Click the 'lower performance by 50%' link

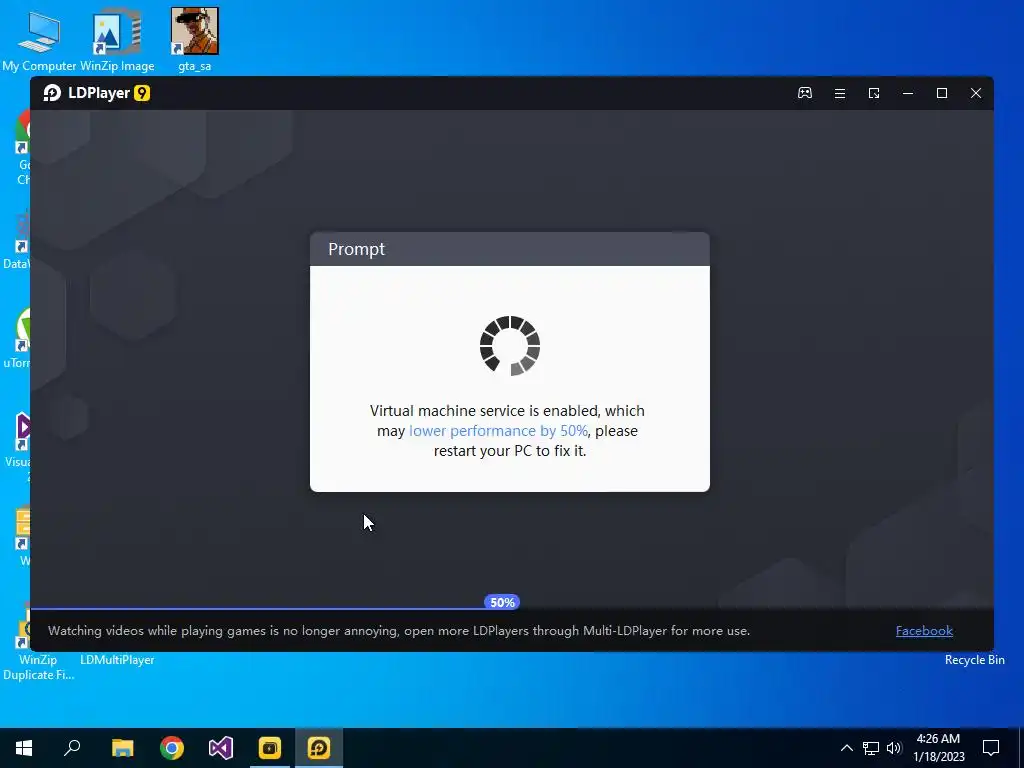(498, 431)
